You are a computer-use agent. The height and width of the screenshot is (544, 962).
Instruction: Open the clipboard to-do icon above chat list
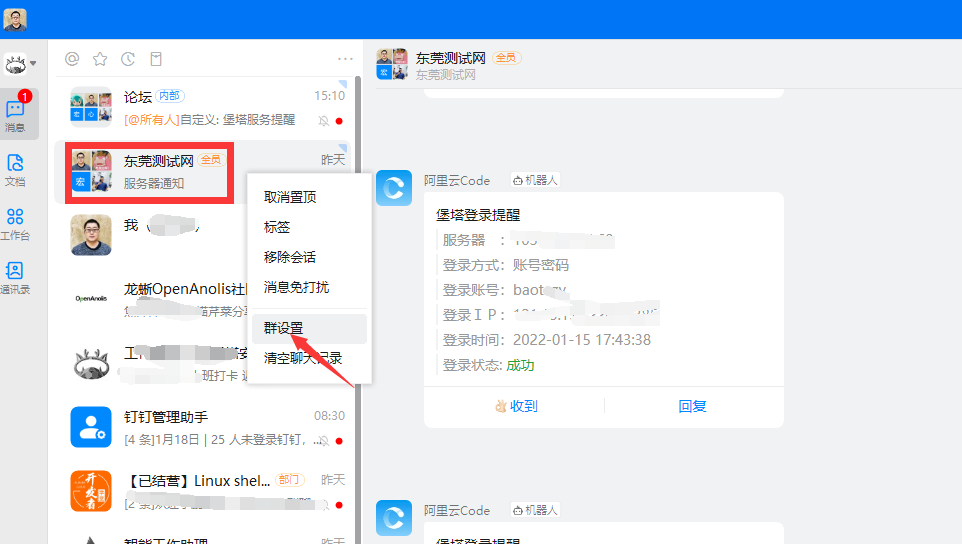point(156,59)
